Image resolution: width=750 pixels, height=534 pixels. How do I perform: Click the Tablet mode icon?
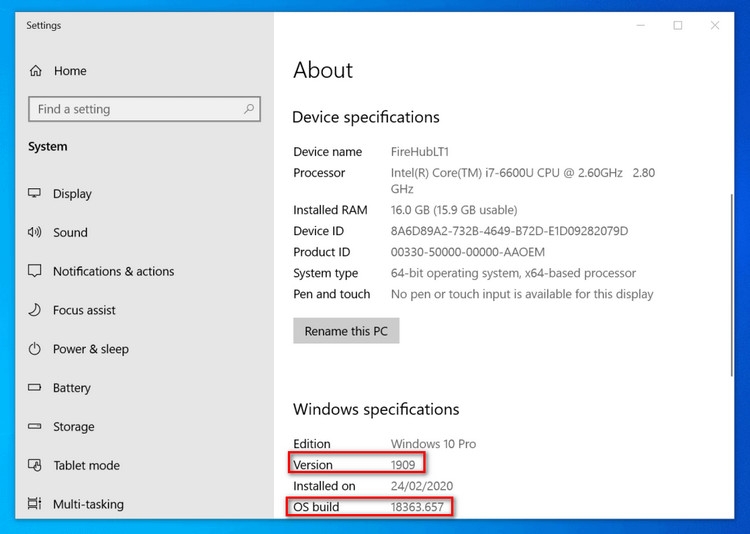pos(34,465)
